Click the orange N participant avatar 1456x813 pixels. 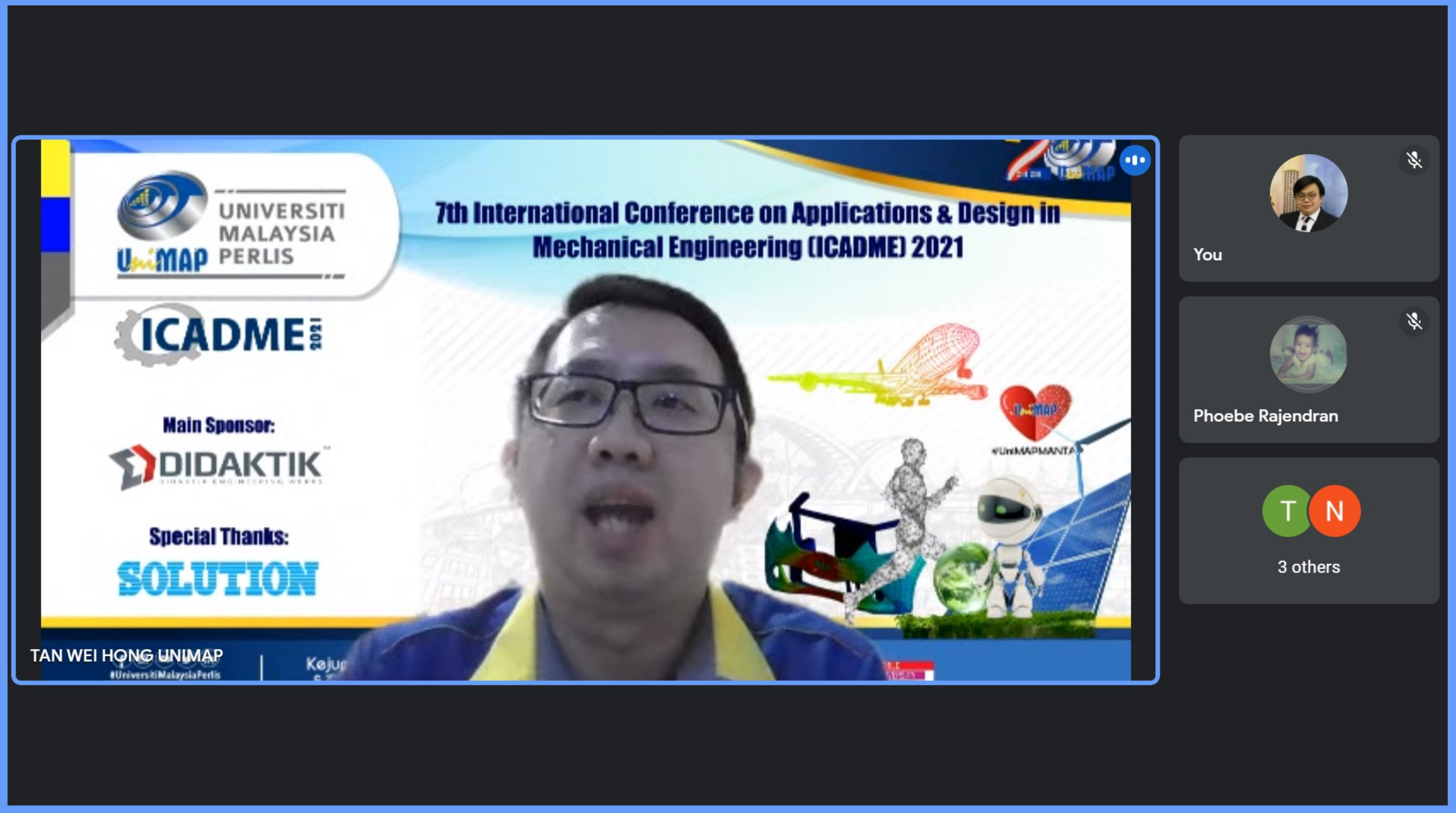coord(1334,511)
